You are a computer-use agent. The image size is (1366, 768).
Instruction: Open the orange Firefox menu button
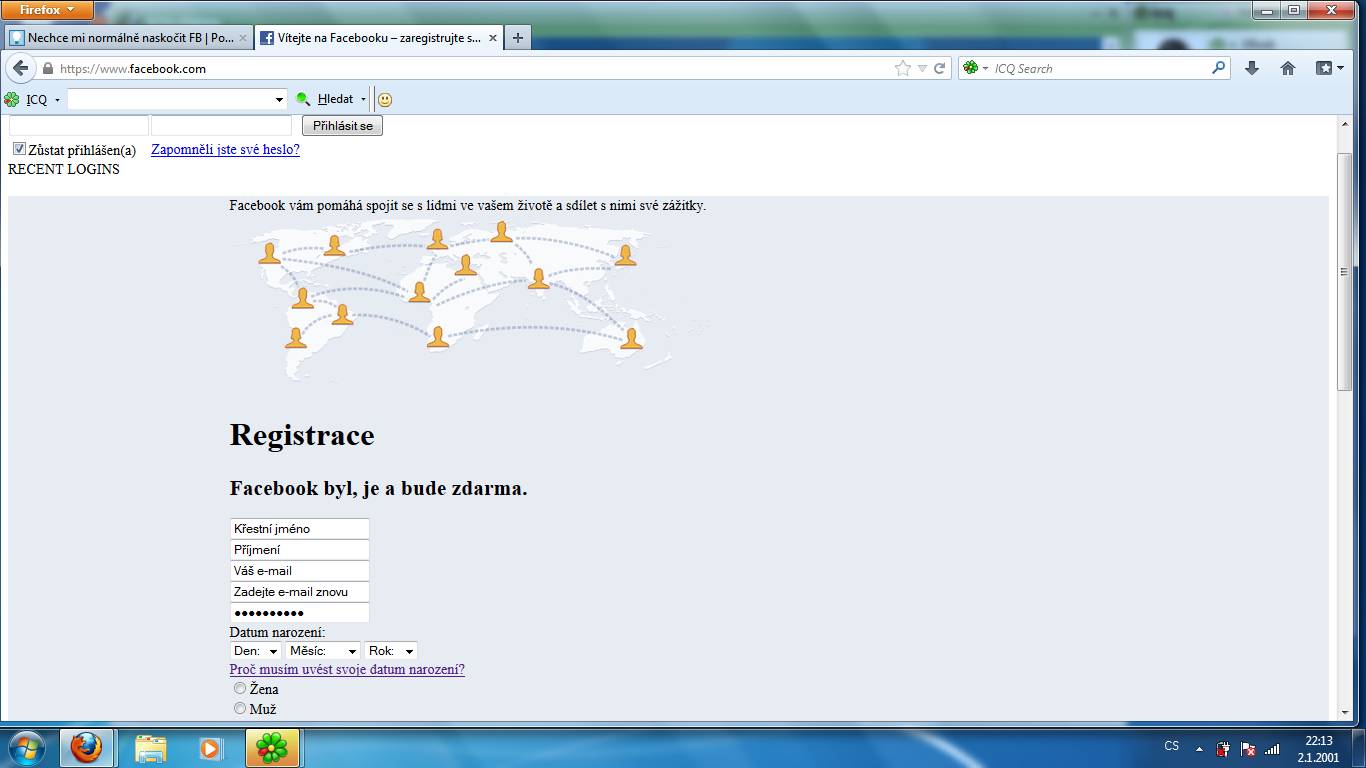tap(47, 10)
